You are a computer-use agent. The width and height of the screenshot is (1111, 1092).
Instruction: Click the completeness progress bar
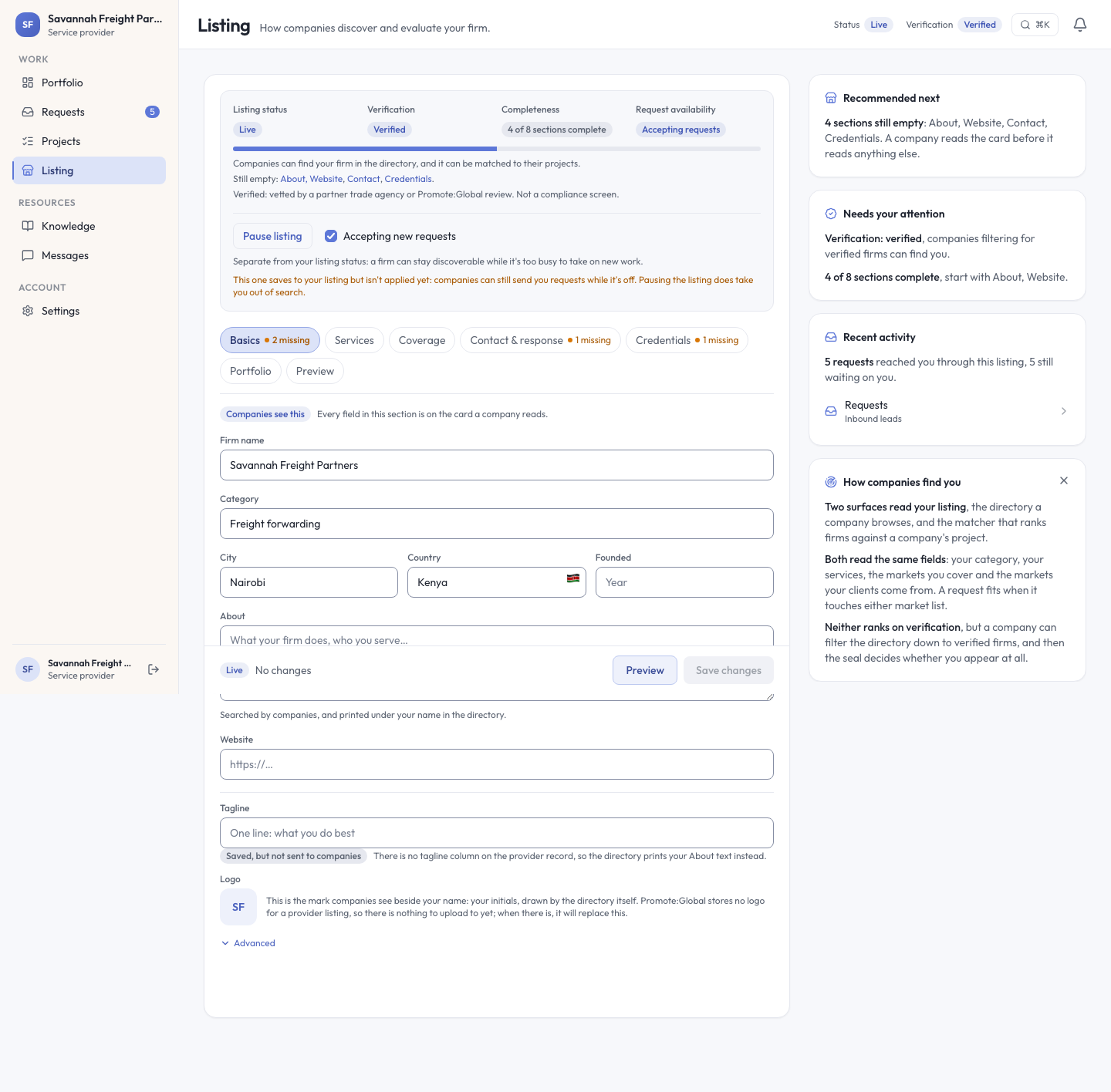tap(497, 149)
